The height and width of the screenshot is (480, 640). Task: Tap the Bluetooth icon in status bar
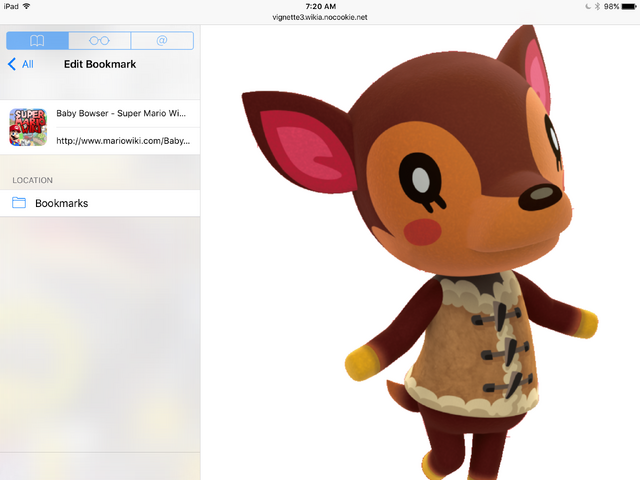(x=597, y=7)
